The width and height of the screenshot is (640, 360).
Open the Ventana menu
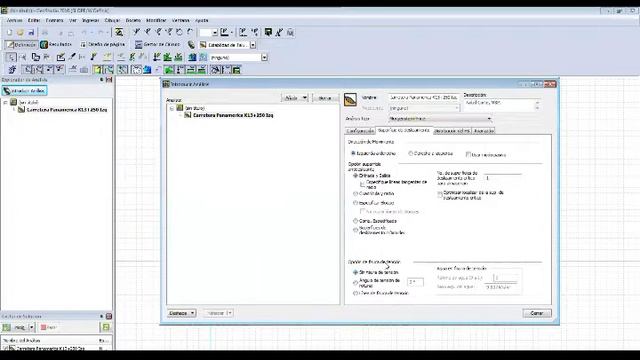(180, 20)
